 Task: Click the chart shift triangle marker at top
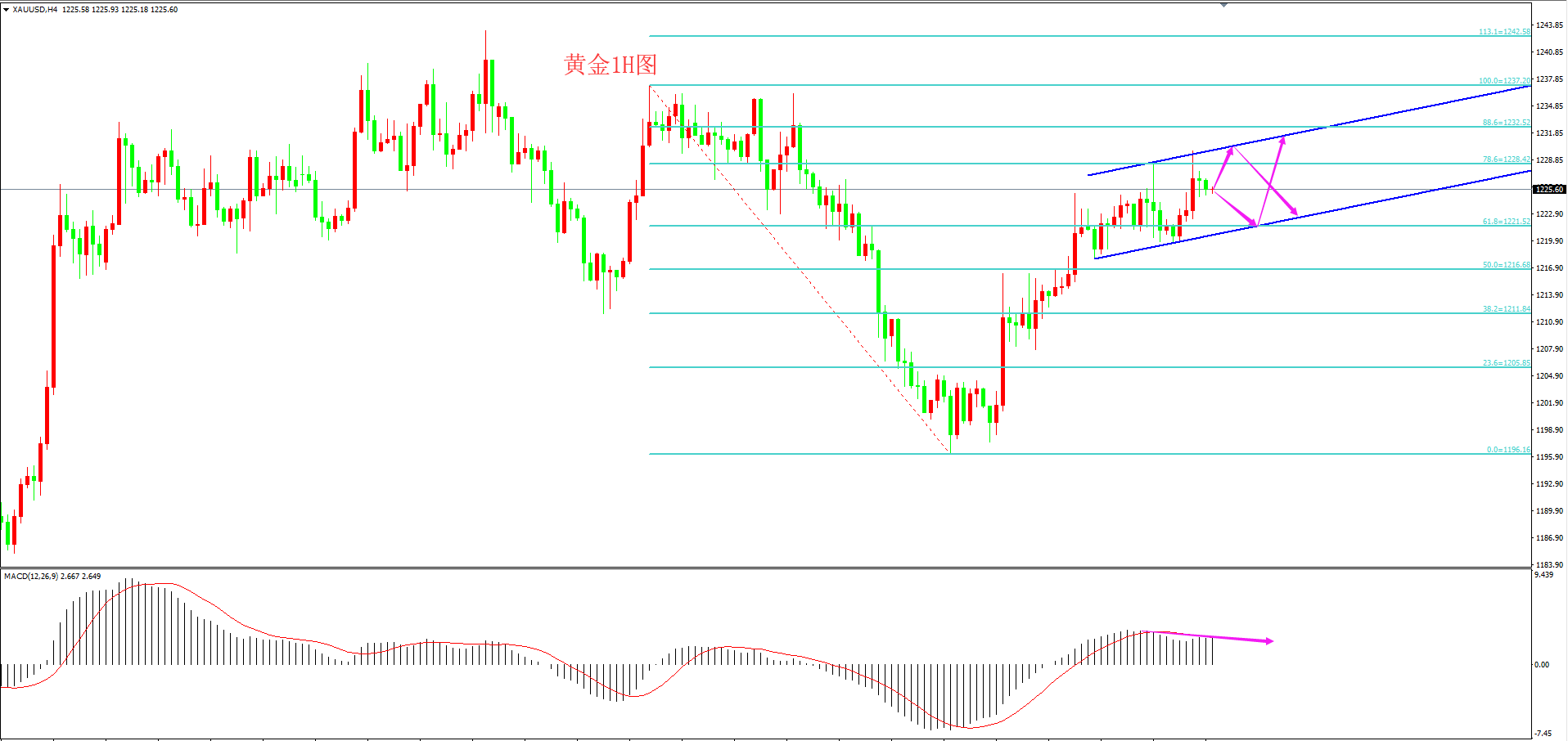point(1223,5)
